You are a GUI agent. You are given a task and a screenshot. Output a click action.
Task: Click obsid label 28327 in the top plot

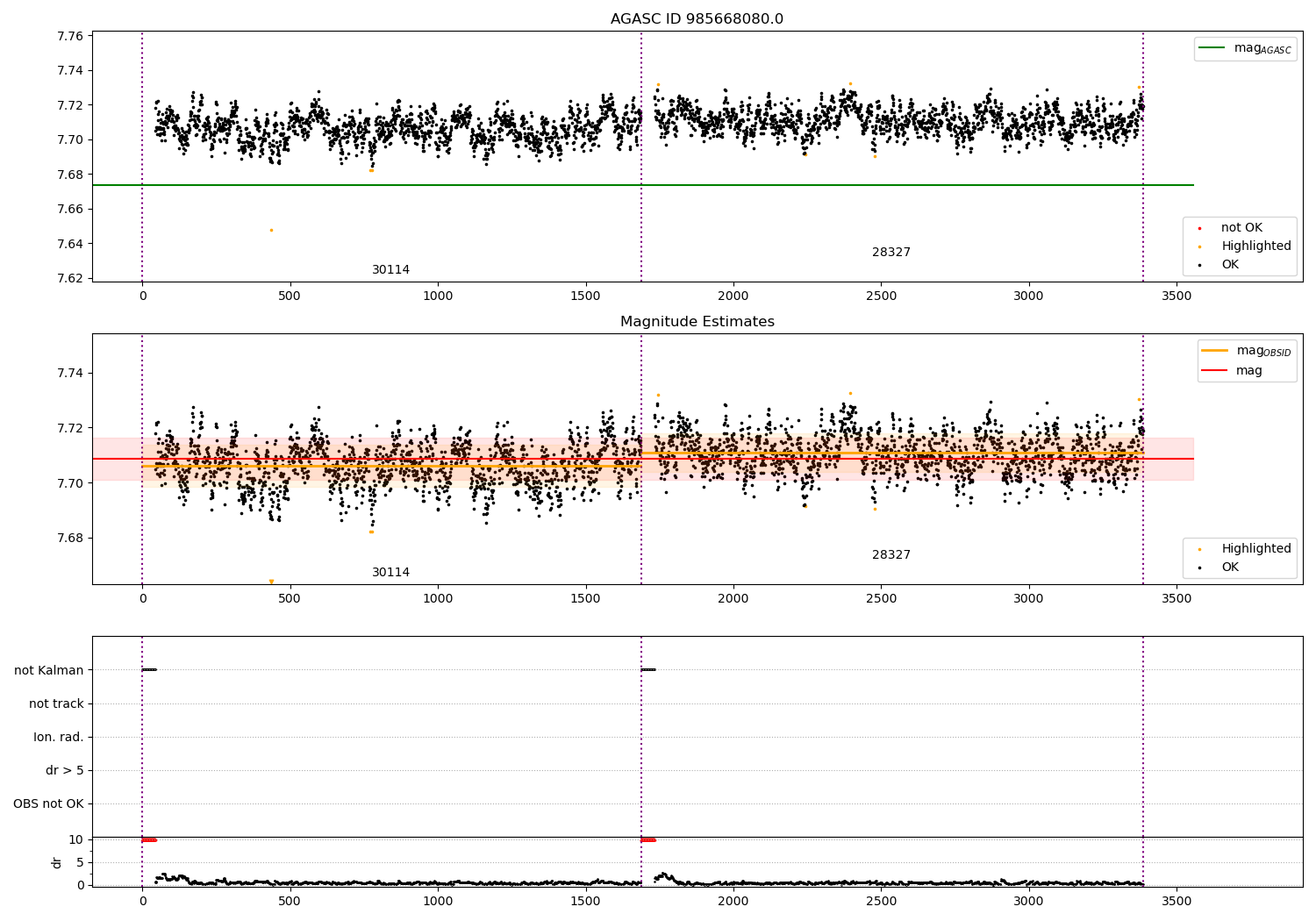point(891,253)
